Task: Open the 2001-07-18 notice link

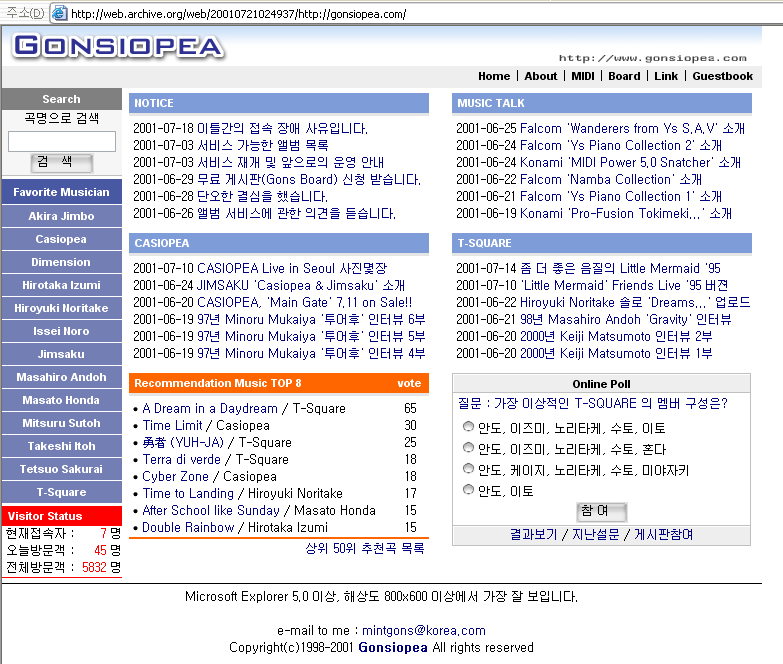Action: [x=282, y=129]
